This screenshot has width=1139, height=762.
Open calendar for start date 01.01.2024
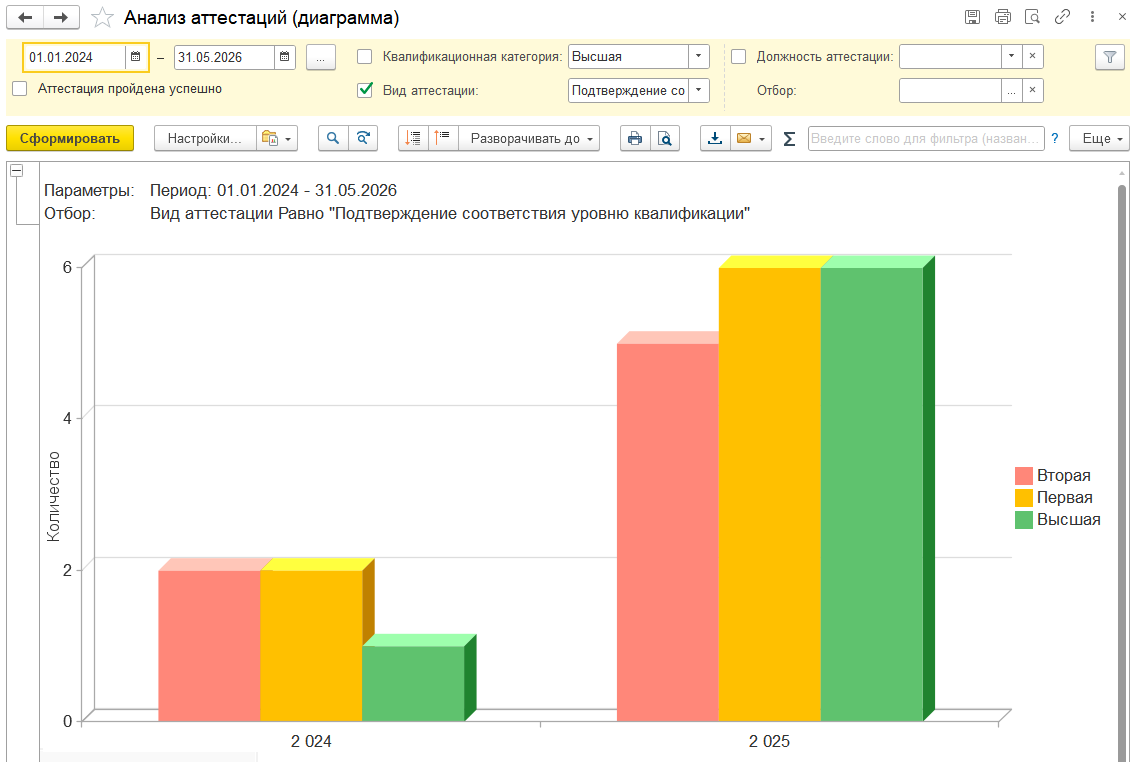point(136,57)
